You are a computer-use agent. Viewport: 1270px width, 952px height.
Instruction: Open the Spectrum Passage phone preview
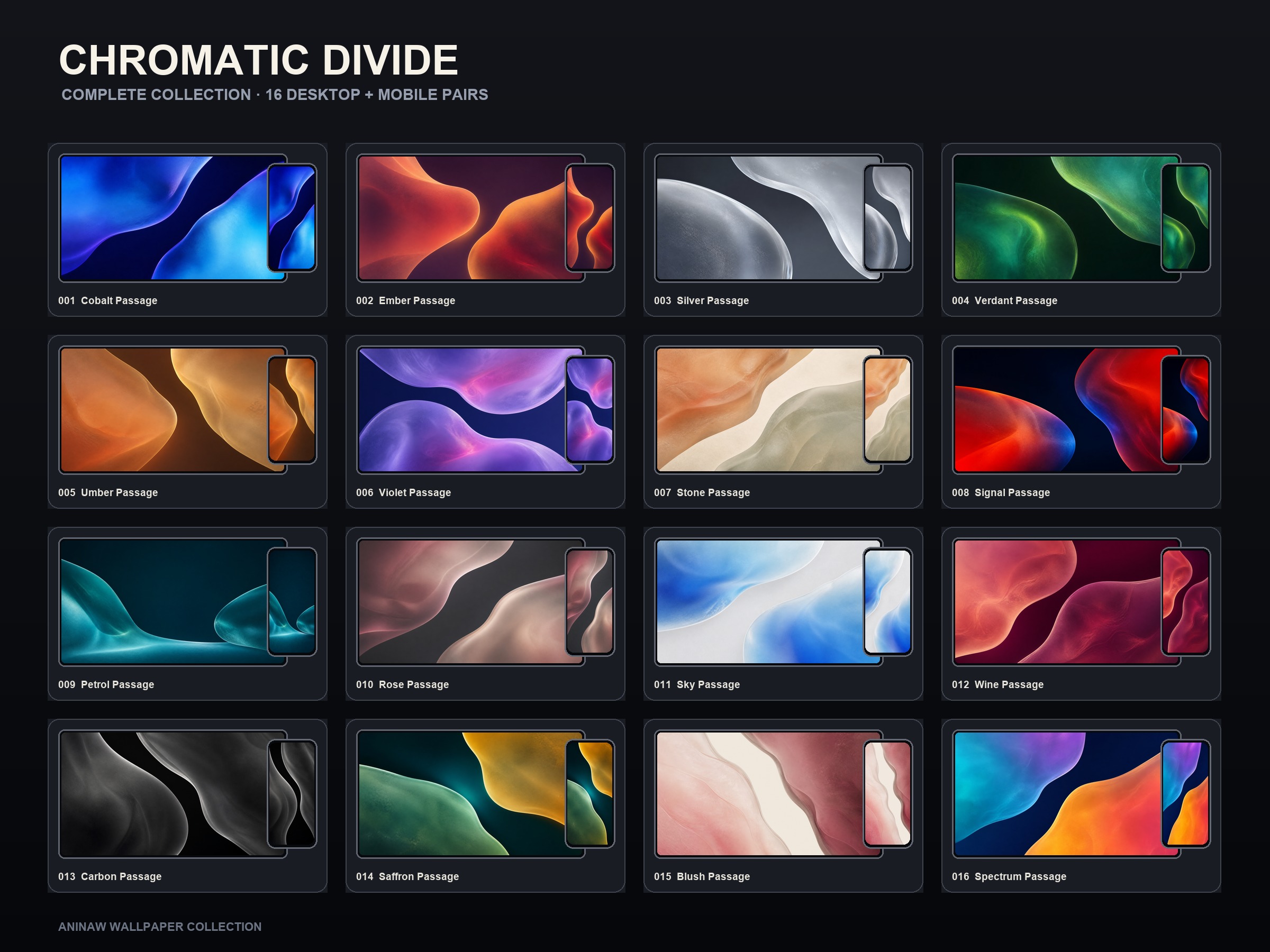[1186, 794]
